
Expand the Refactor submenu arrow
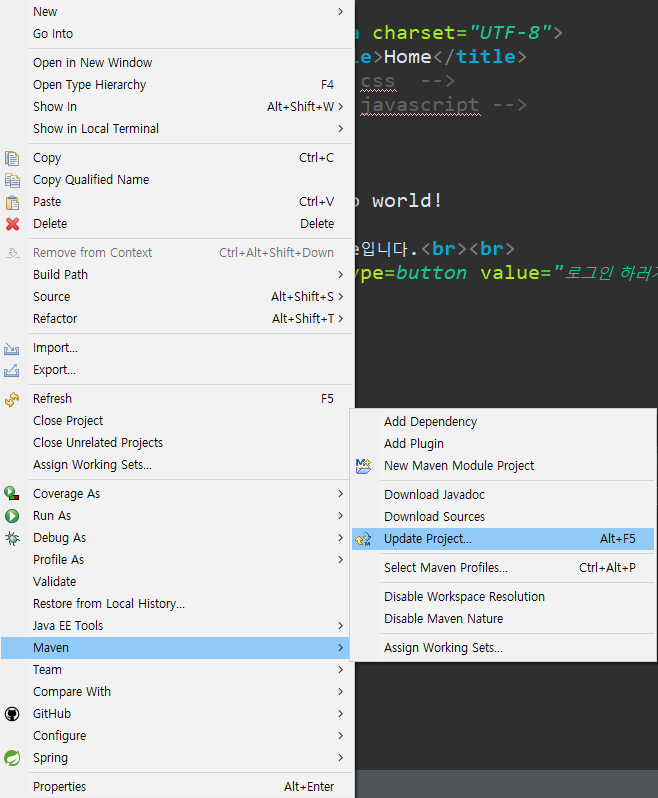click(x=340, y=319)
